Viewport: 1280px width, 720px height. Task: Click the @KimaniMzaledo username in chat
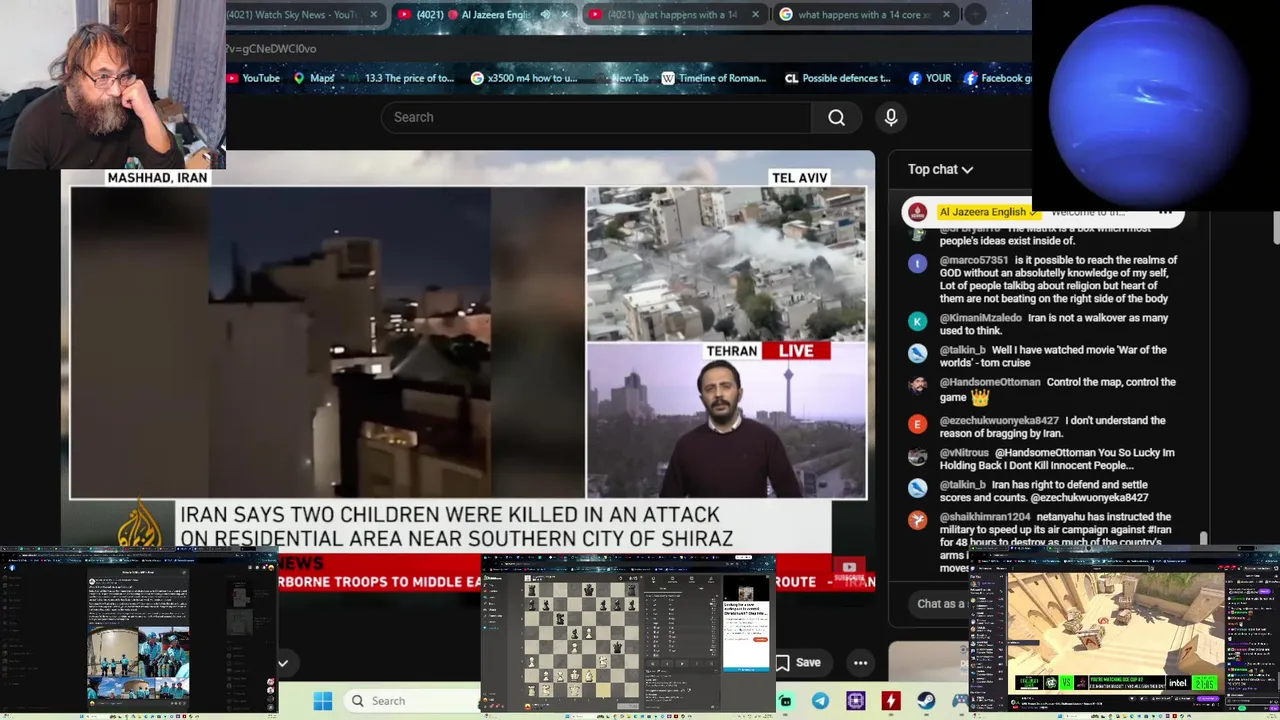pyautogui.click(x=981, y=318)
